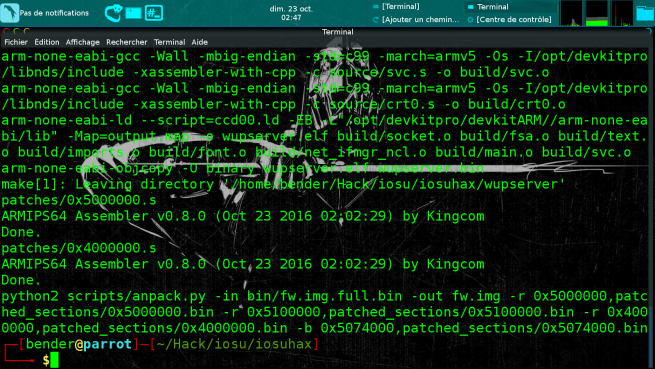Open the Affichage menu
This screenshot has height=369, width=655.
pyautogui.click(x=83, y=42)
